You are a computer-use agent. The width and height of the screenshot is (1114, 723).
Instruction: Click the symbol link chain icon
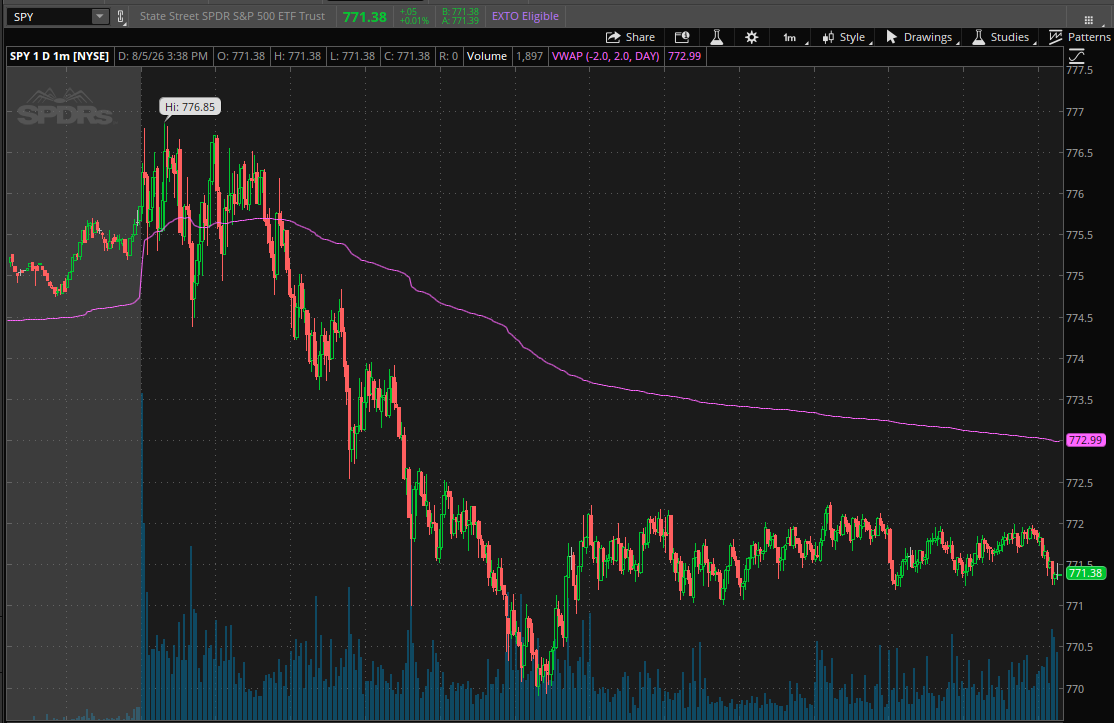point(121,16)
